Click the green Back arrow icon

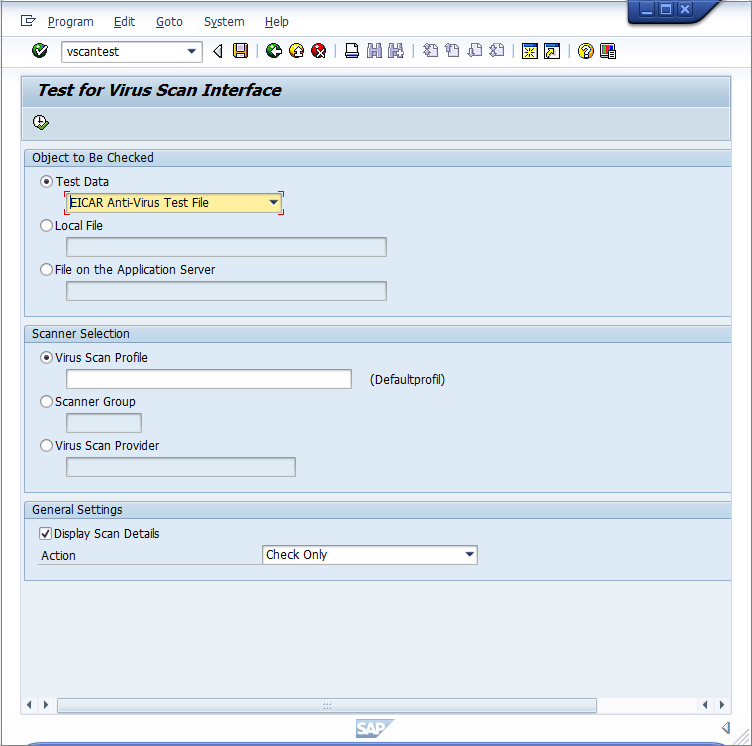pyautogui.click(x=273, y=51)
